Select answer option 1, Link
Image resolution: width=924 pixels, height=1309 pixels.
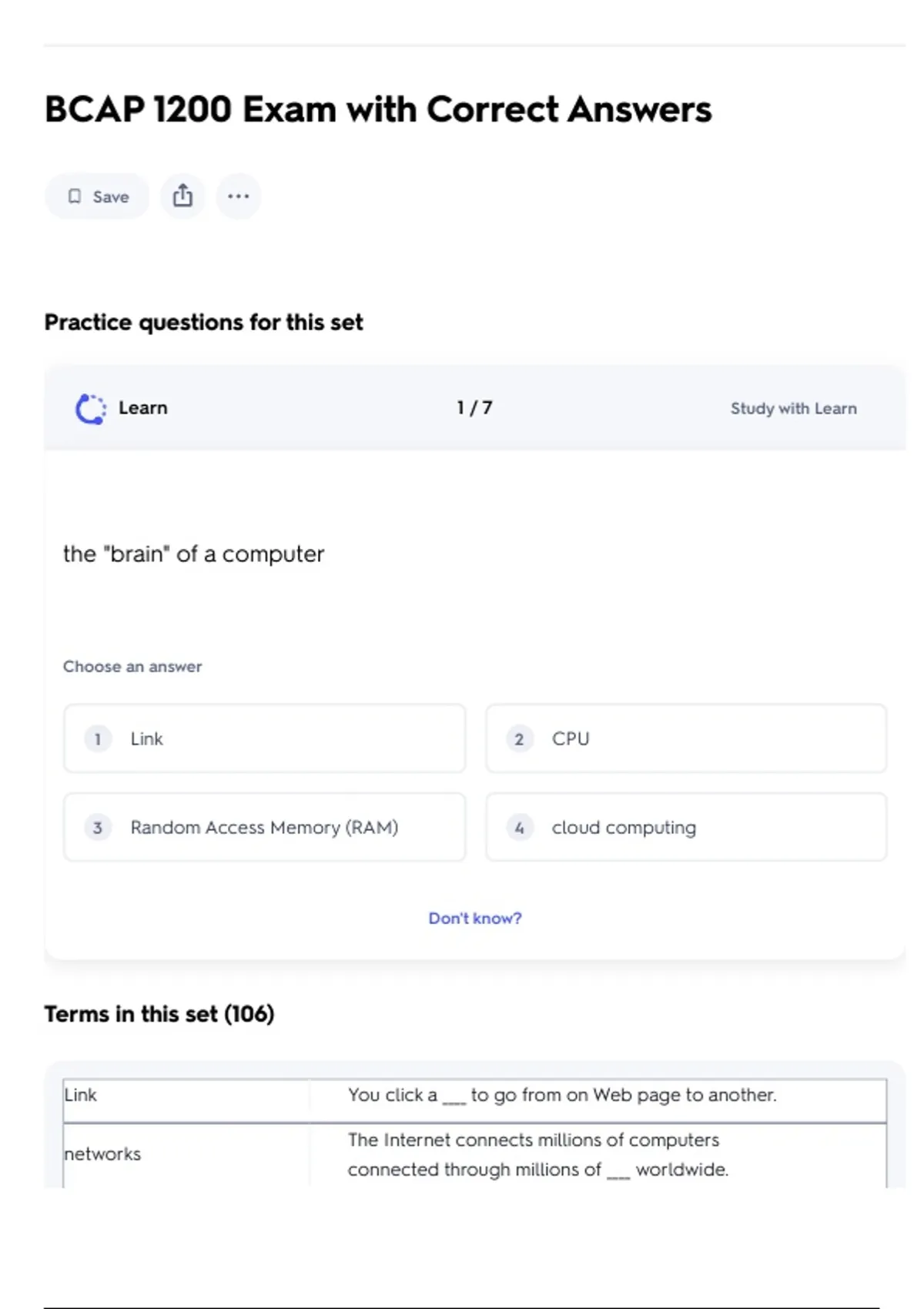[x=264, y=738]
